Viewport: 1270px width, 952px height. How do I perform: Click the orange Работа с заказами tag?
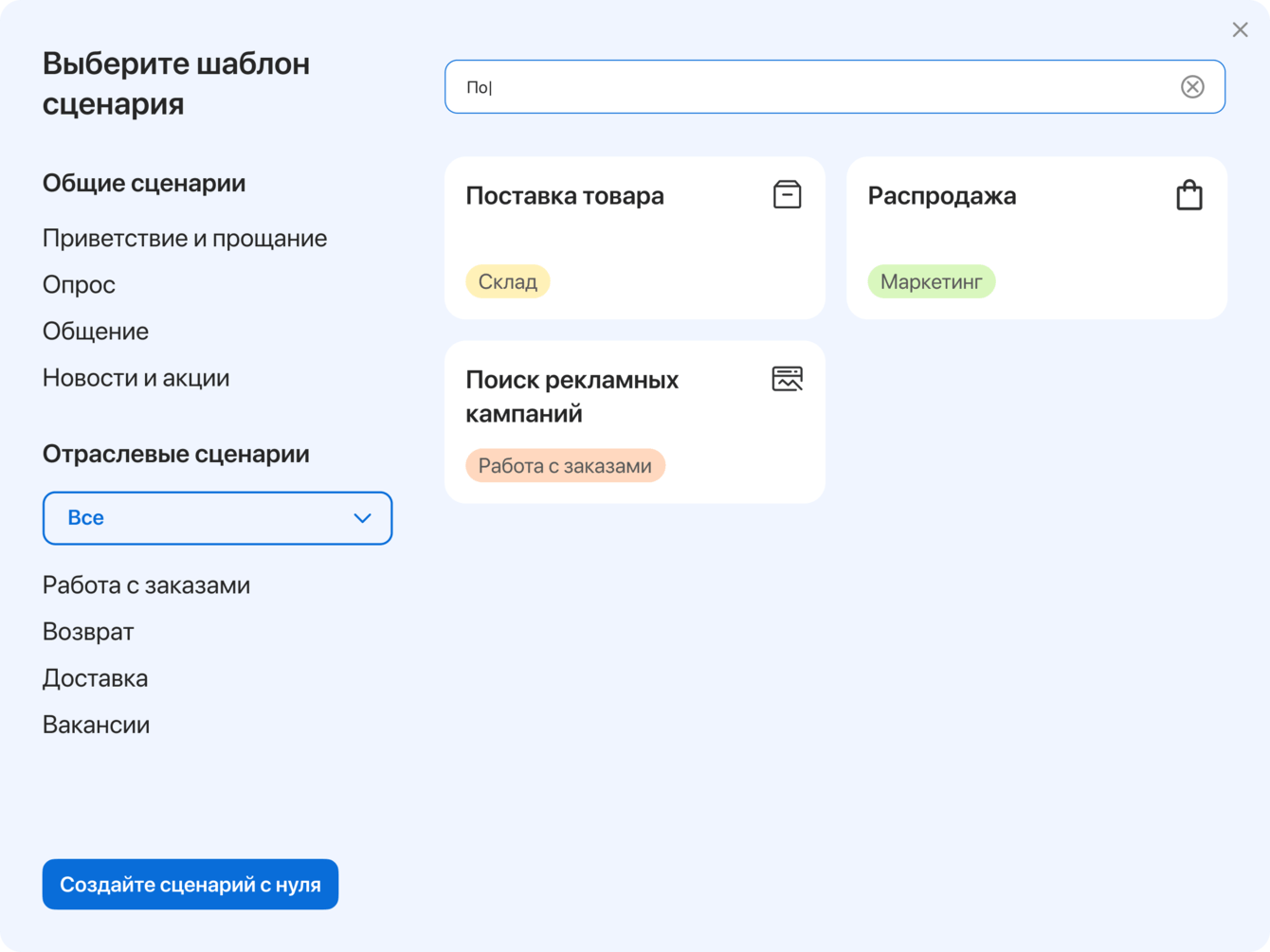(565, 466)
